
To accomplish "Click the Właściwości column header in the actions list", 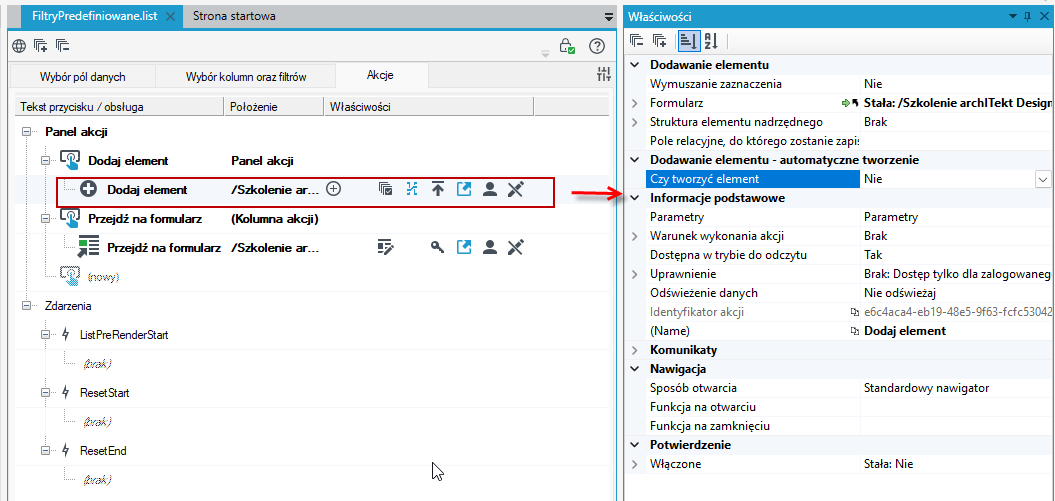I will pyautogui.click(x=429, y=106).
